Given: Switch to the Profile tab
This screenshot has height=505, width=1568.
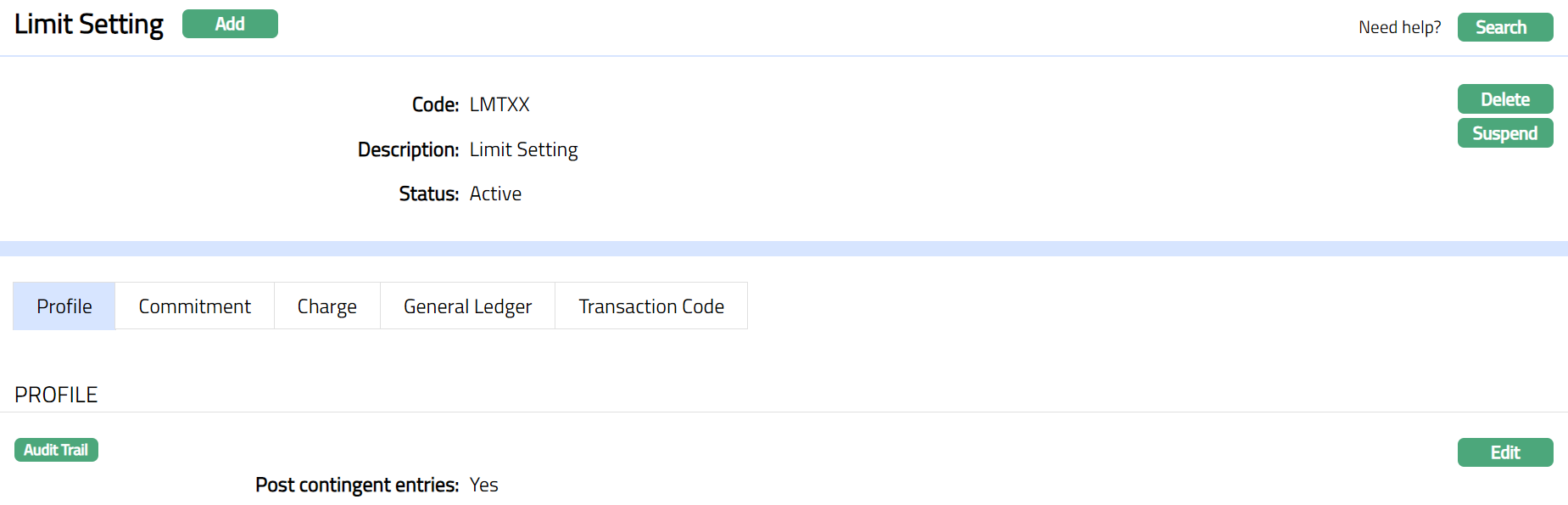Looking at the screenshot, I should [x=64, y=306].
